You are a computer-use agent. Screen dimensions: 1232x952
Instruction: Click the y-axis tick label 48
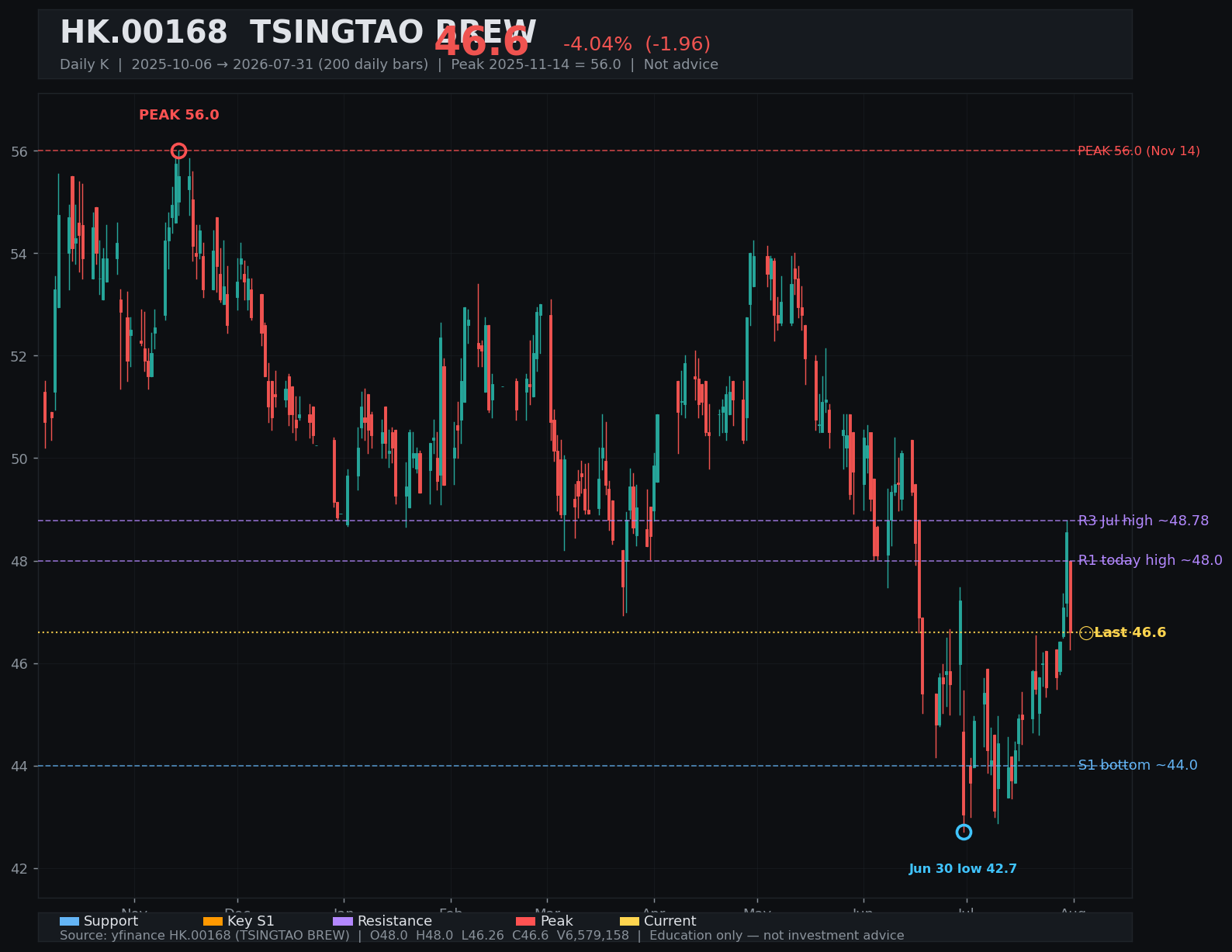[19, 562]
